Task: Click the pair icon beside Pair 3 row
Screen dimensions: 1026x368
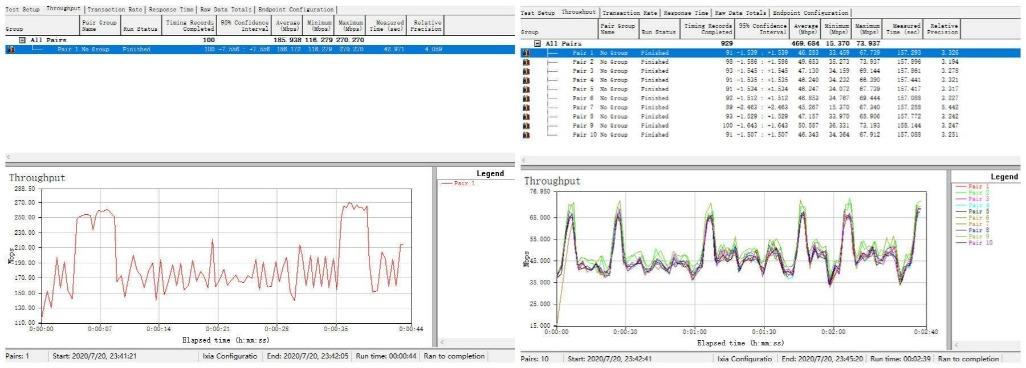Action: (525, 71)
